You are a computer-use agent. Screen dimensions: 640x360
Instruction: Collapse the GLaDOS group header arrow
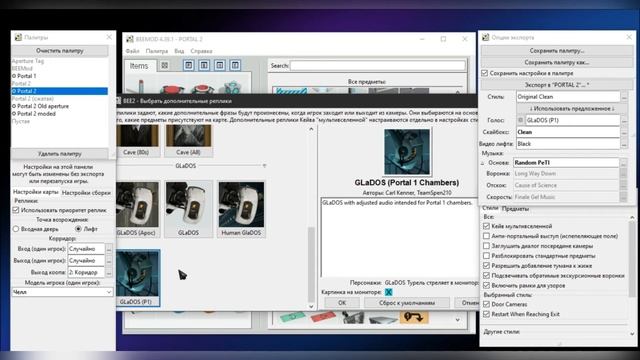click(x=264, y=166)
